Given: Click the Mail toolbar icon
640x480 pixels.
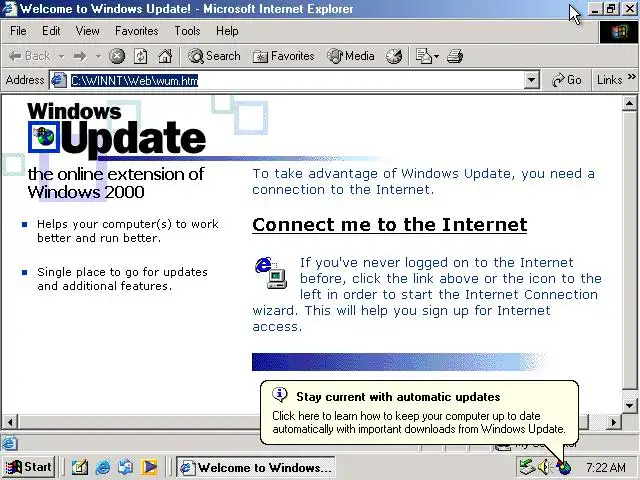Looking at the screenshot, I should pos(423,56).
